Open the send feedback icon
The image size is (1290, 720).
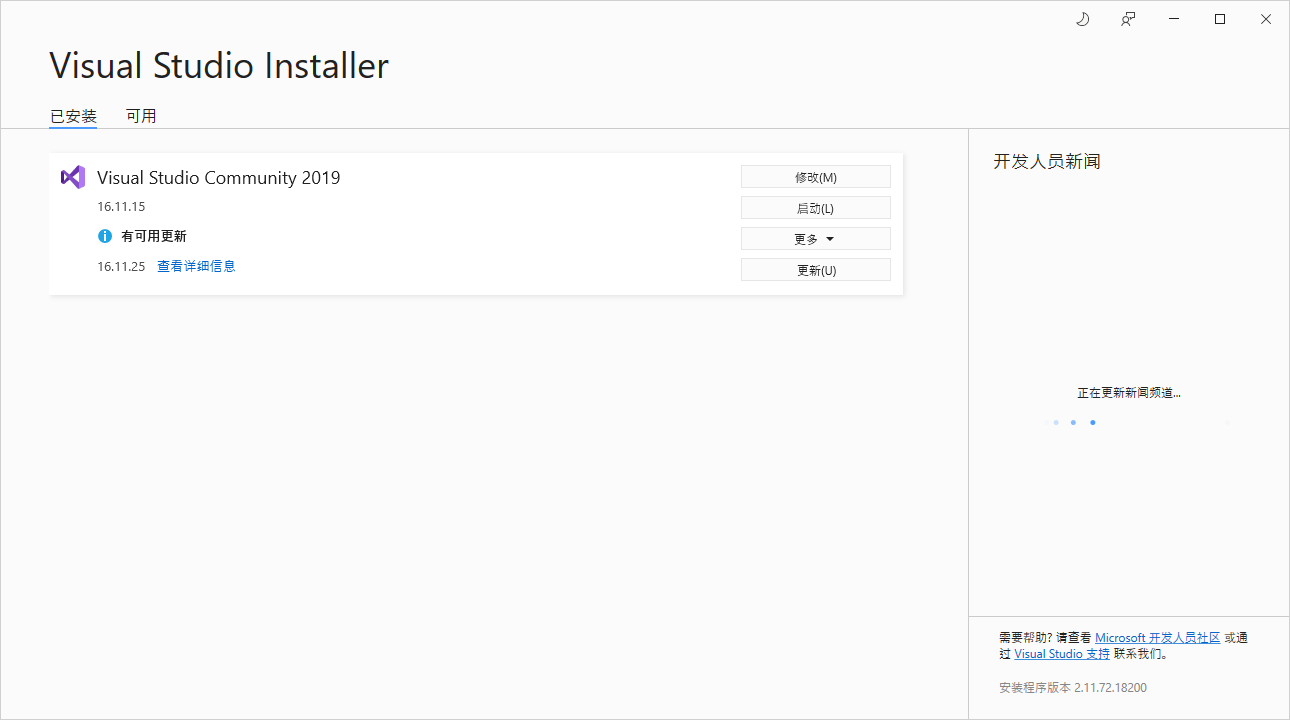[1128, 19]
